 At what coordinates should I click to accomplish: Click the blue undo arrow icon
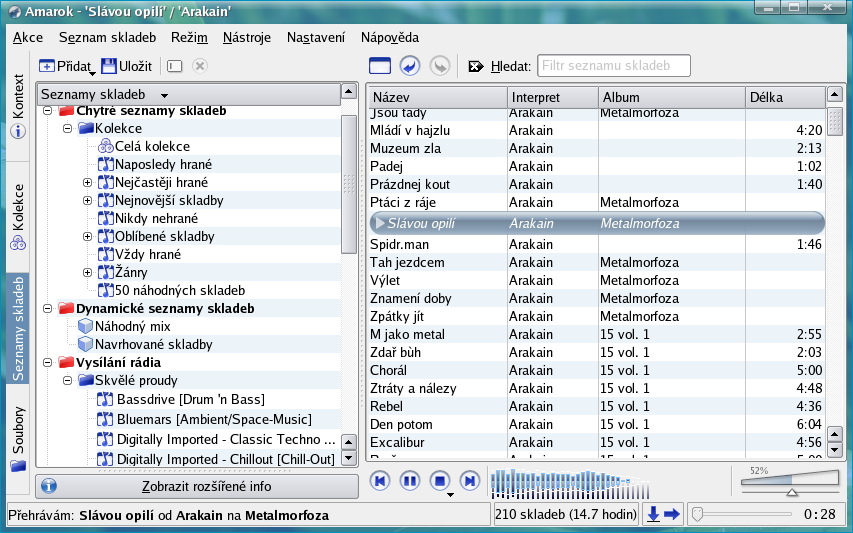pos(410,66)
